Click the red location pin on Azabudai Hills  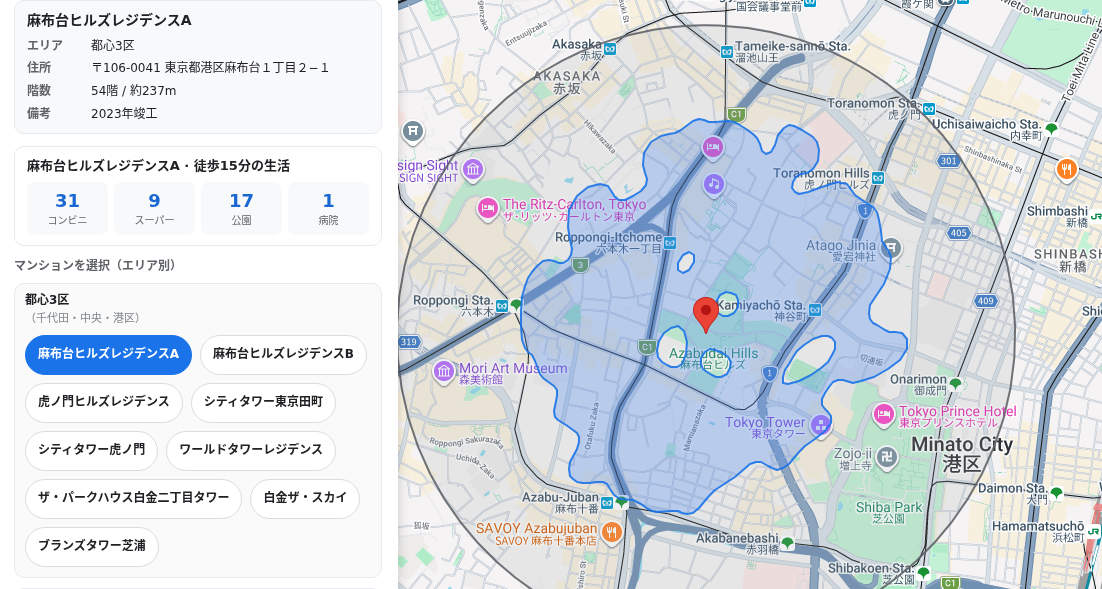(x=706, y=314)
